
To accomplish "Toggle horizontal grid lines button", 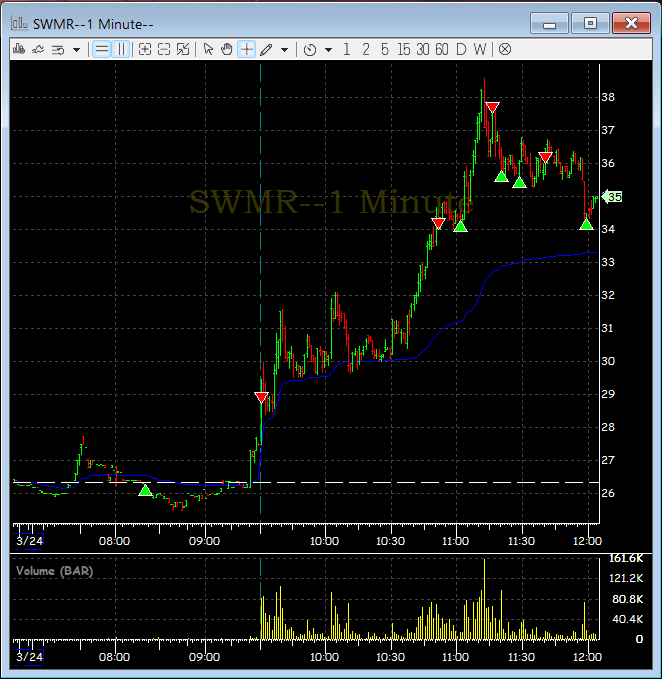I will 102,49.
